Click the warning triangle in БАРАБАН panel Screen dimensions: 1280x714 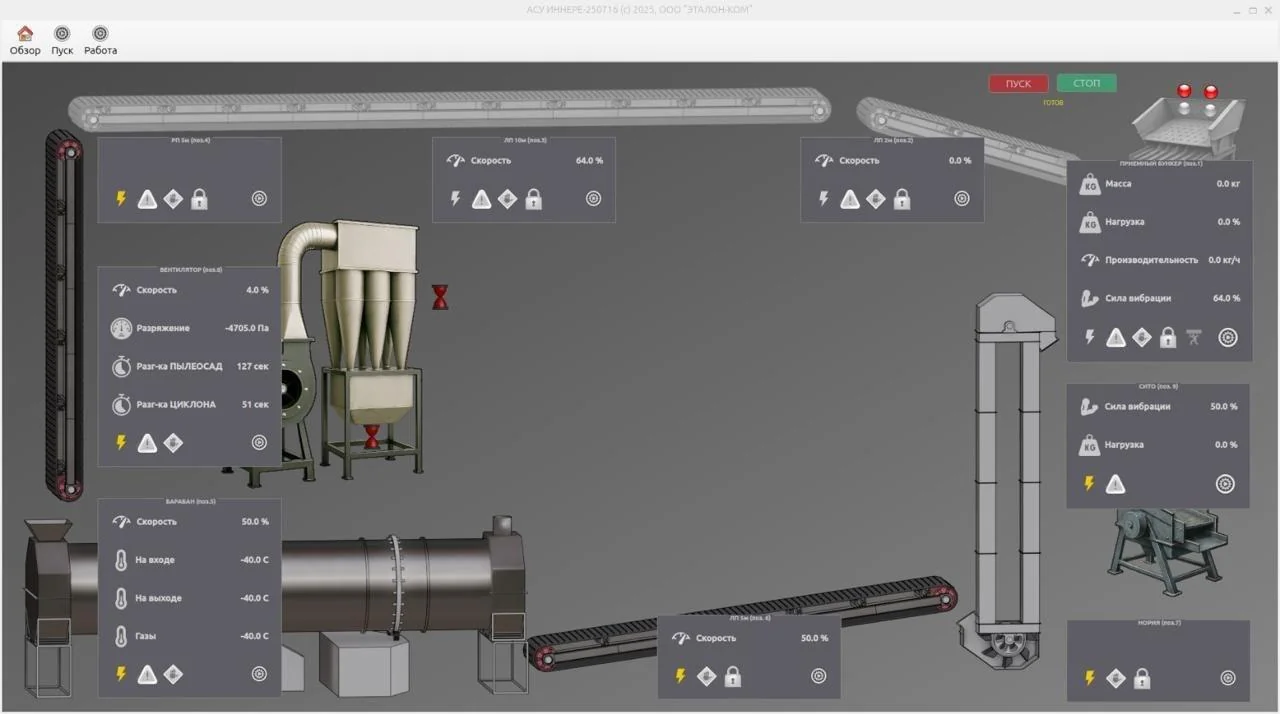(x=147, y=675)
